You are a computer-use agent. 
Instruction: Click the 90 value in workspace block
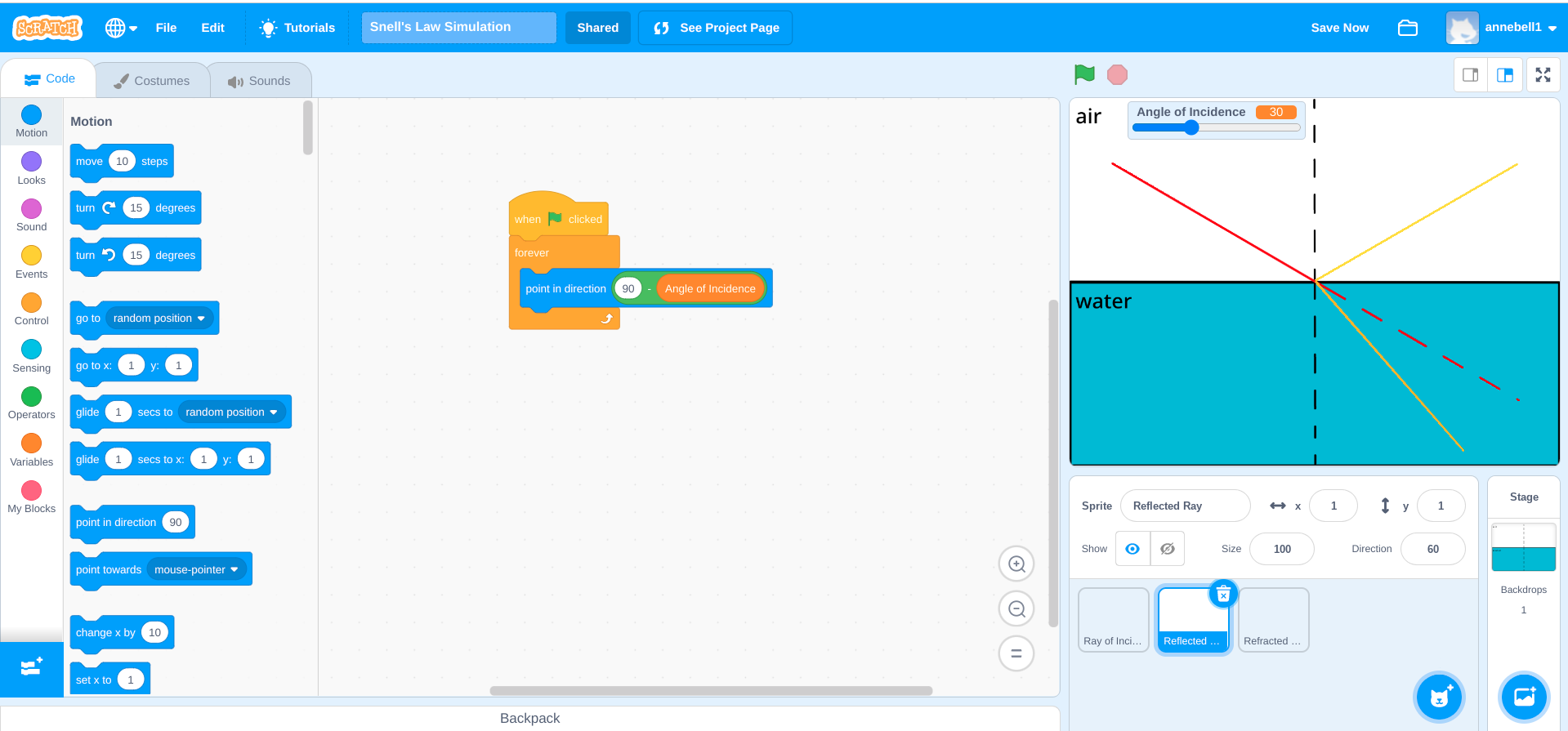pyautogui.click(x=628, y=288)
